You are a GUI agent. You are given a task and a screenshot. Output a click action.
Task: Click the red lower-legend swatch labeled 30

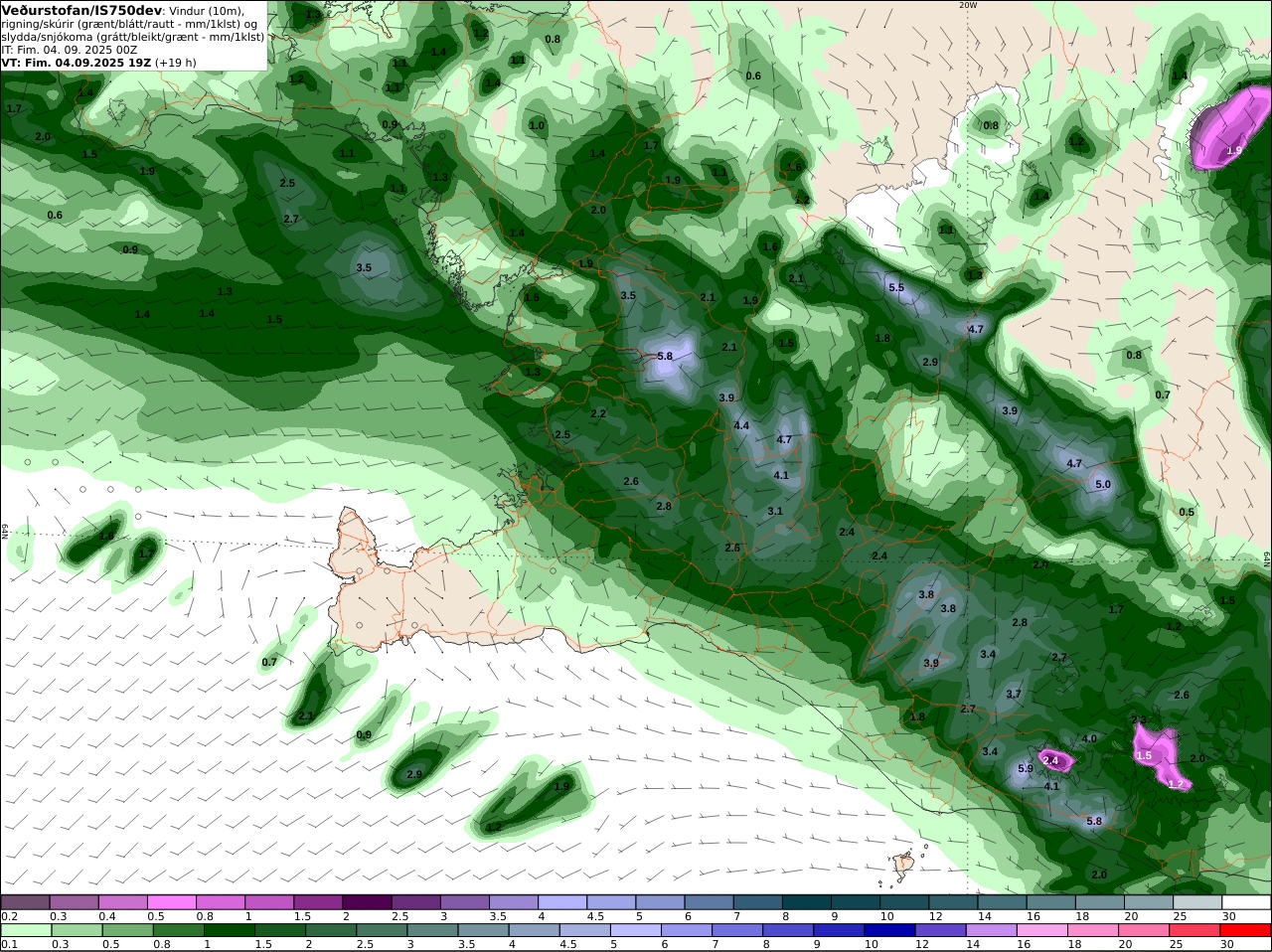[1246, 930]
